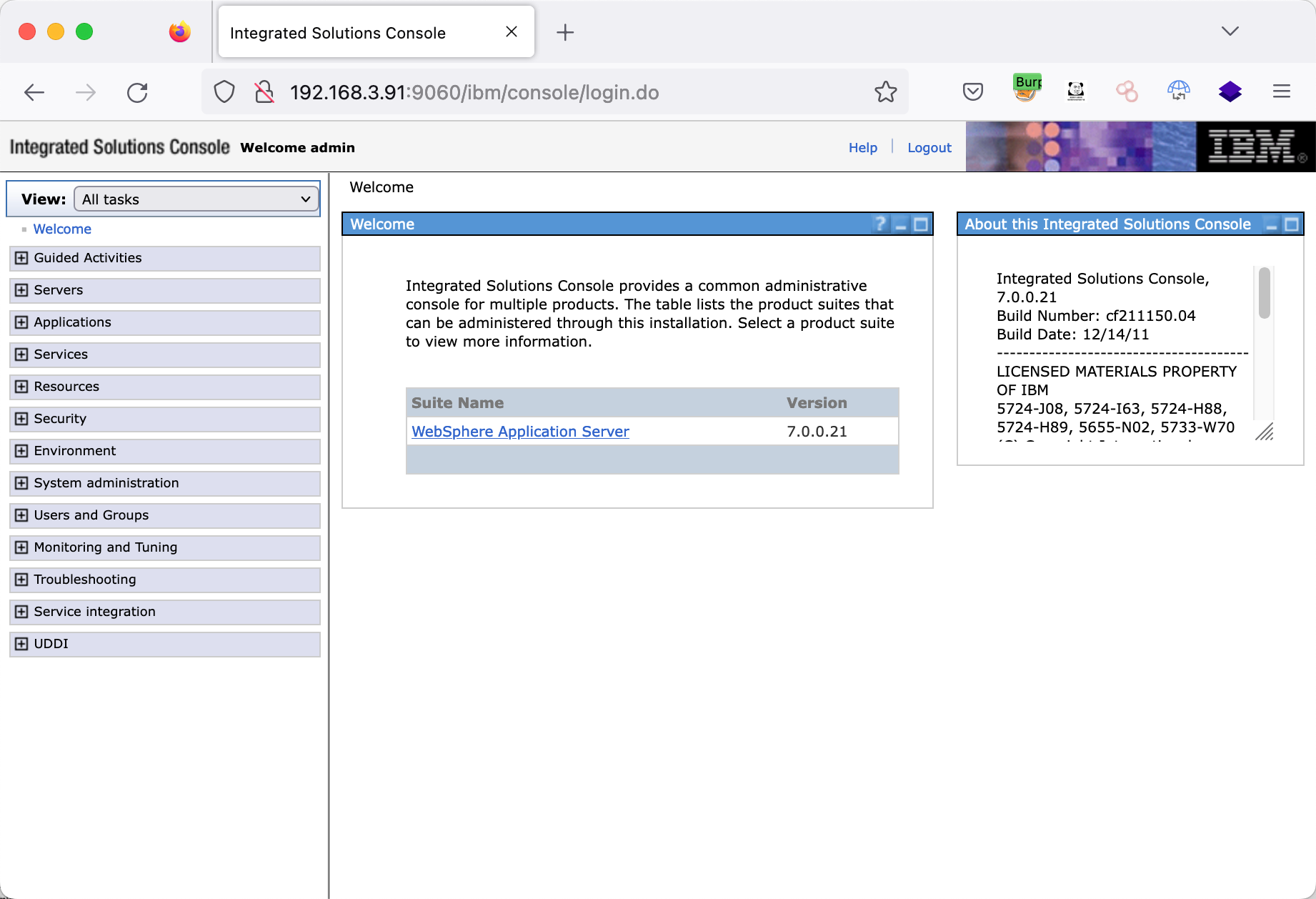Click the Logout link
Image resolution: width=1316 pixels, height=899 pixels.
[x=929, y=148]
